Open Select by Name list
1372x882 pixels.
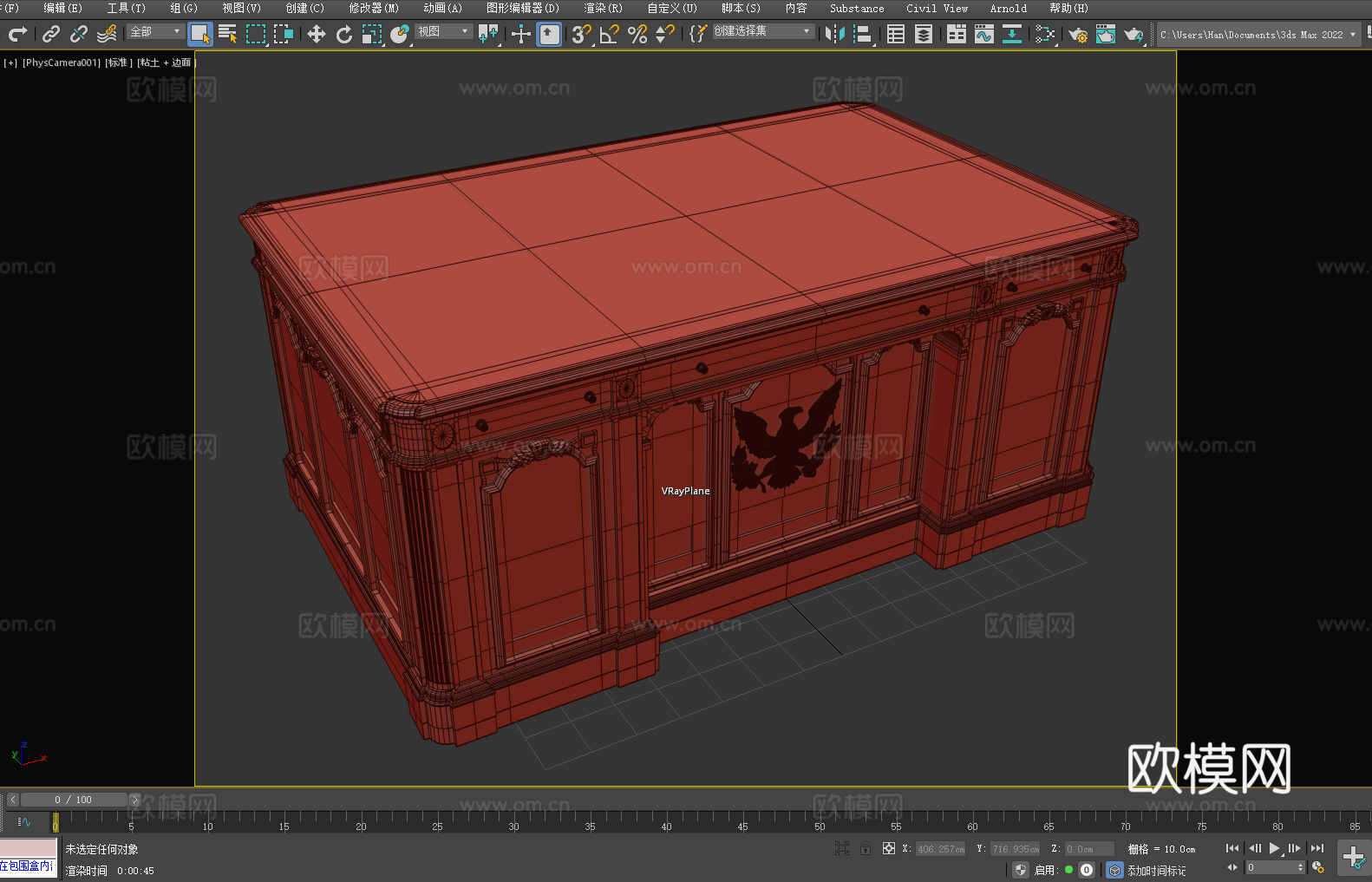tap(228, 34)
